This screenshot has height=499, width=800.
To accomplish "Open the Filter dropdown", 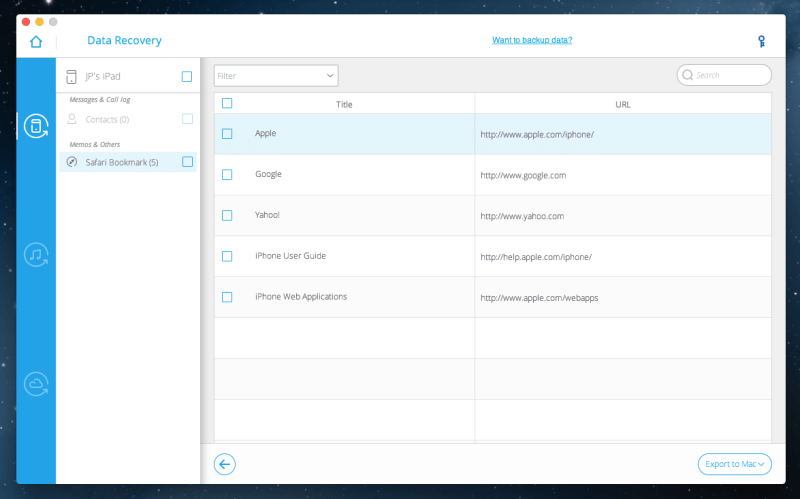I will coord(276,76).
